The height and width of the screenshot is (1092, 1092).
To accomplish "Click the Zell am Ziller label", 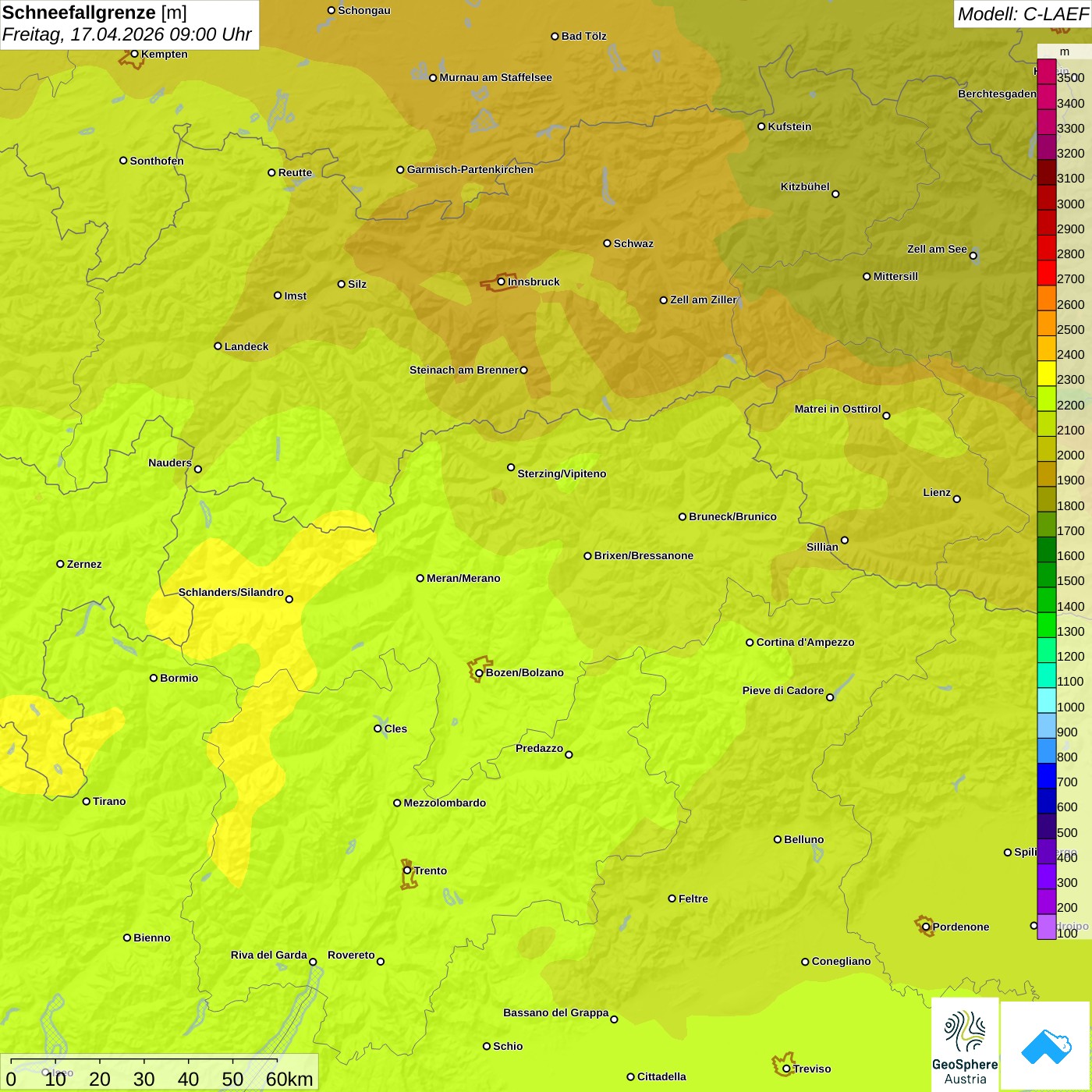I will coord(704,300).
